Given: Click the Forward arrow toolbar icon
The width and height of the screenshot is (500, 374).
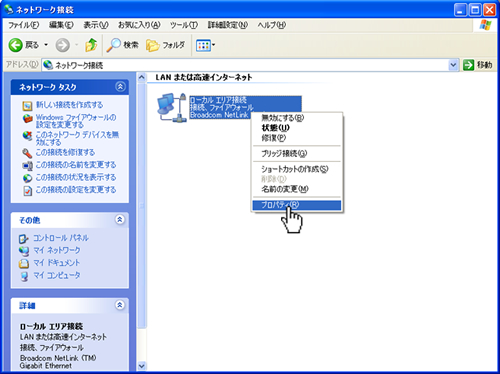Looking at the screenshot, I should click(x=62, y=45).
